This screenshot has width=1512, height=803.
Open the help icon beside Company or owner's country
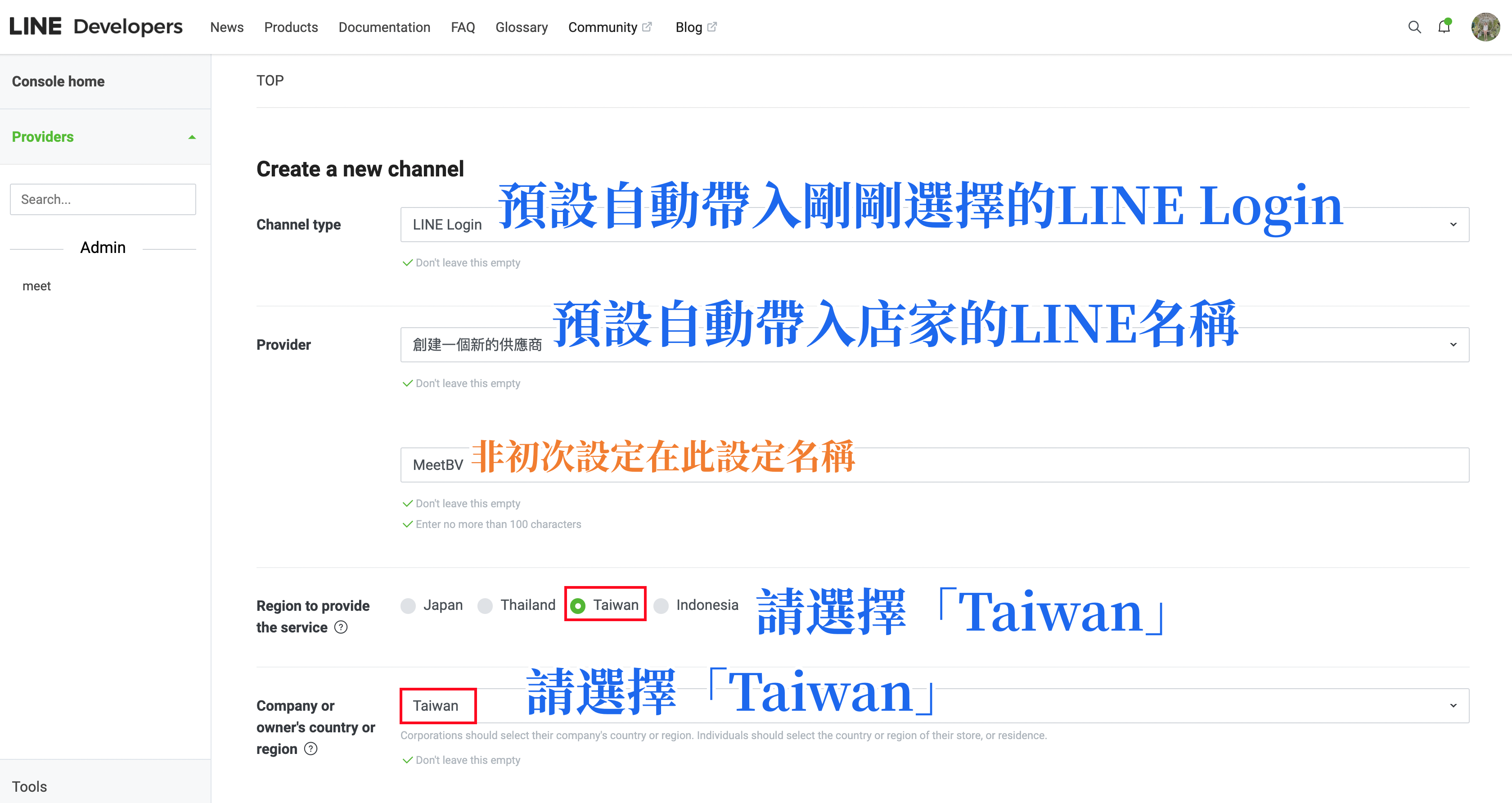pyautogui.click(x=311, y=749)
